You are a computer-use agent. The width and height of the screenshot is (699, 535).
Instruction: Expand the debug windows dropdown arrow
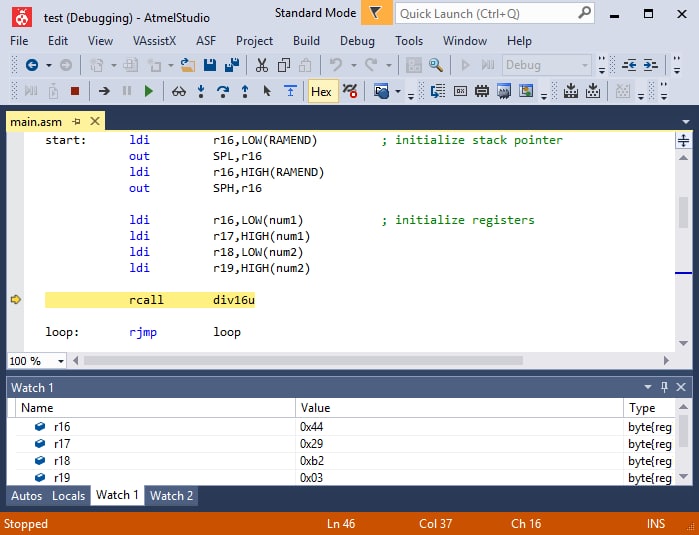(398, 92)
